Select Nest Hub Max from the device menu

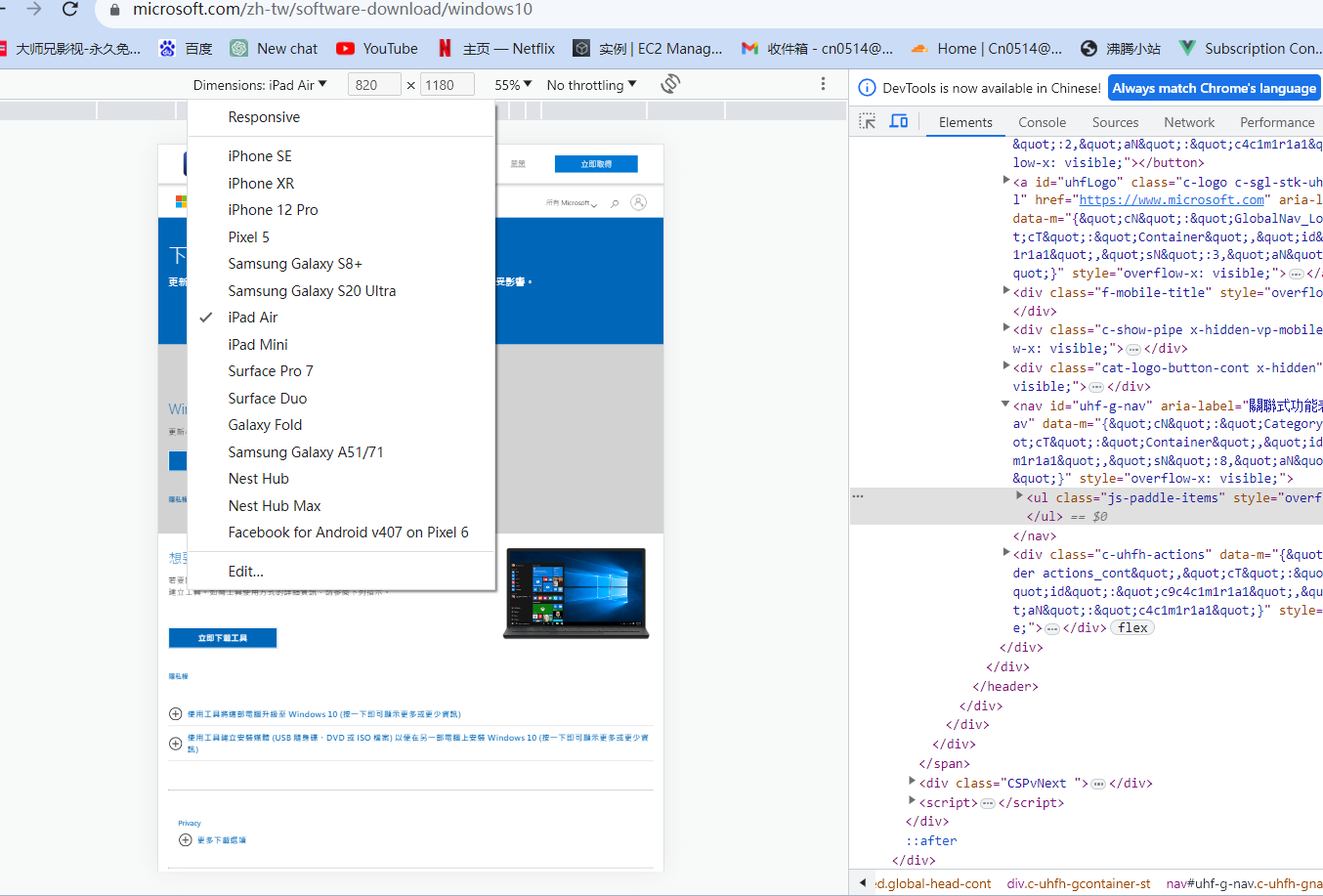341,506
